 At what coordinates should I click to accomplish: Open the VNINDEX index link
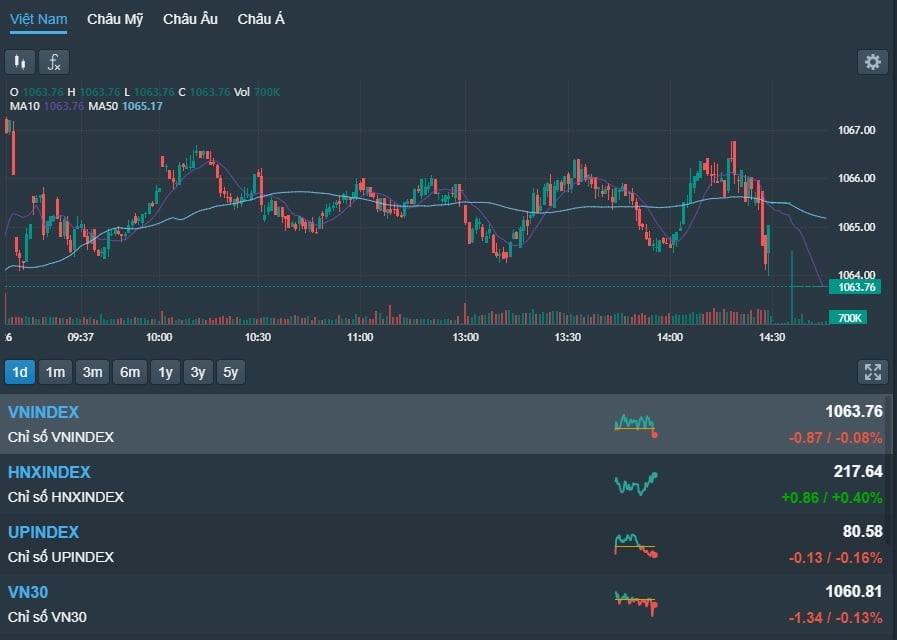click(x=43, y=412)
